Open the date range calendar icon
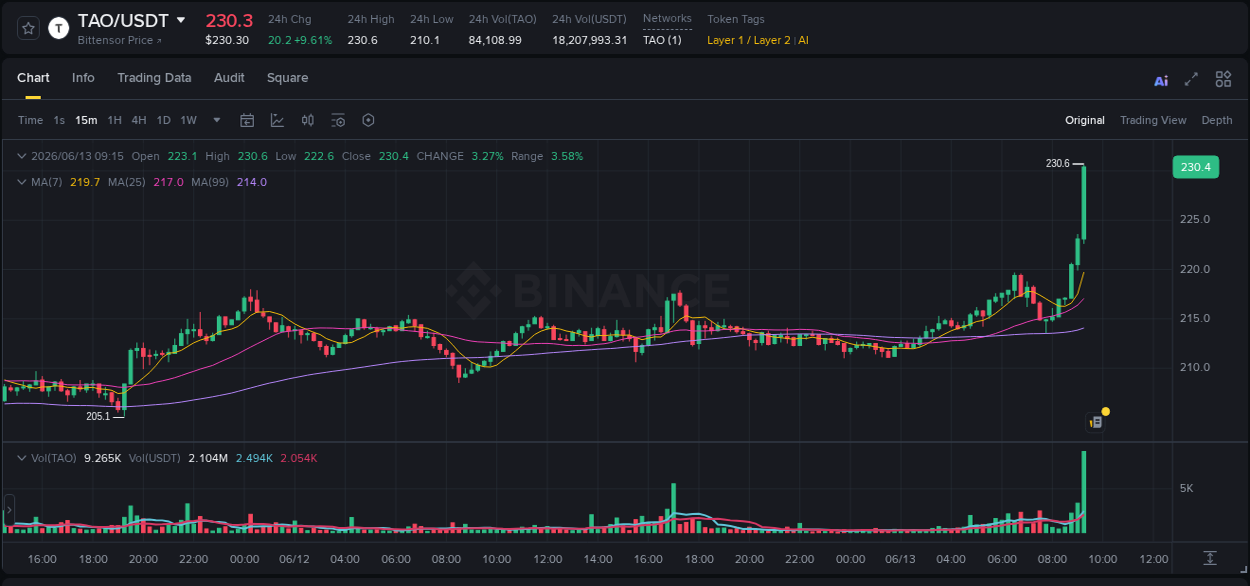Image resolution: width=1250 pixels, height=586 pixels. [x=247, y=120]
